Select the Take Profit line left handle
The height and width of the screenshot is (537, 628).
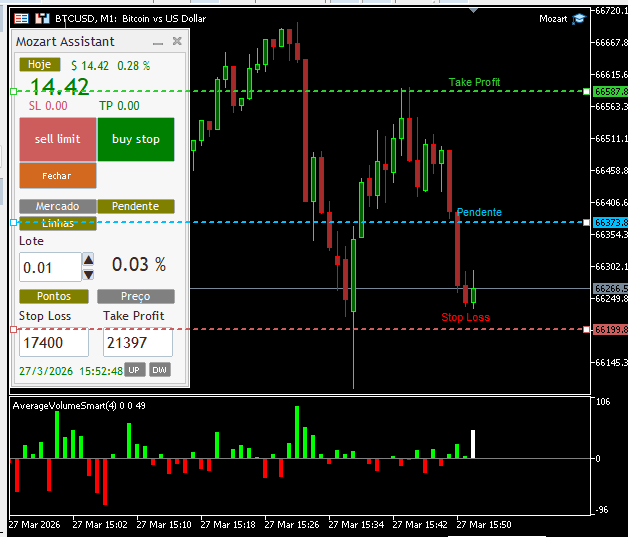[13, 92]
